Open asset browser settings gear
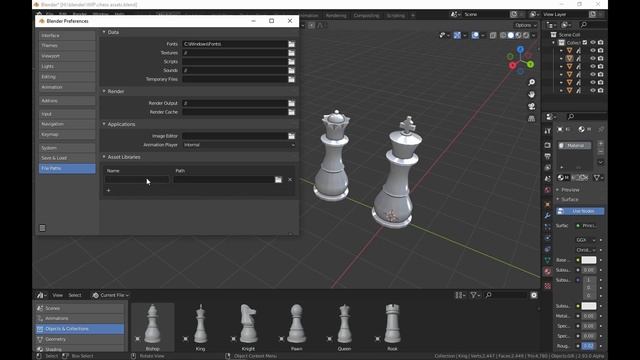The height and width of the screenshot is (360, 640). coord(534,295)
